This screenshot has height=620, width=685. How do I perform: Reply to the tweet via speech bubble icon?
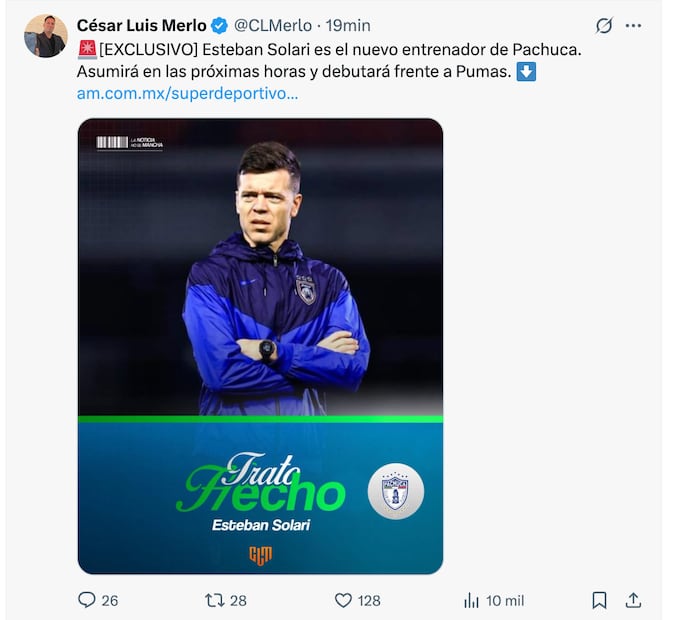pos(86,600)
